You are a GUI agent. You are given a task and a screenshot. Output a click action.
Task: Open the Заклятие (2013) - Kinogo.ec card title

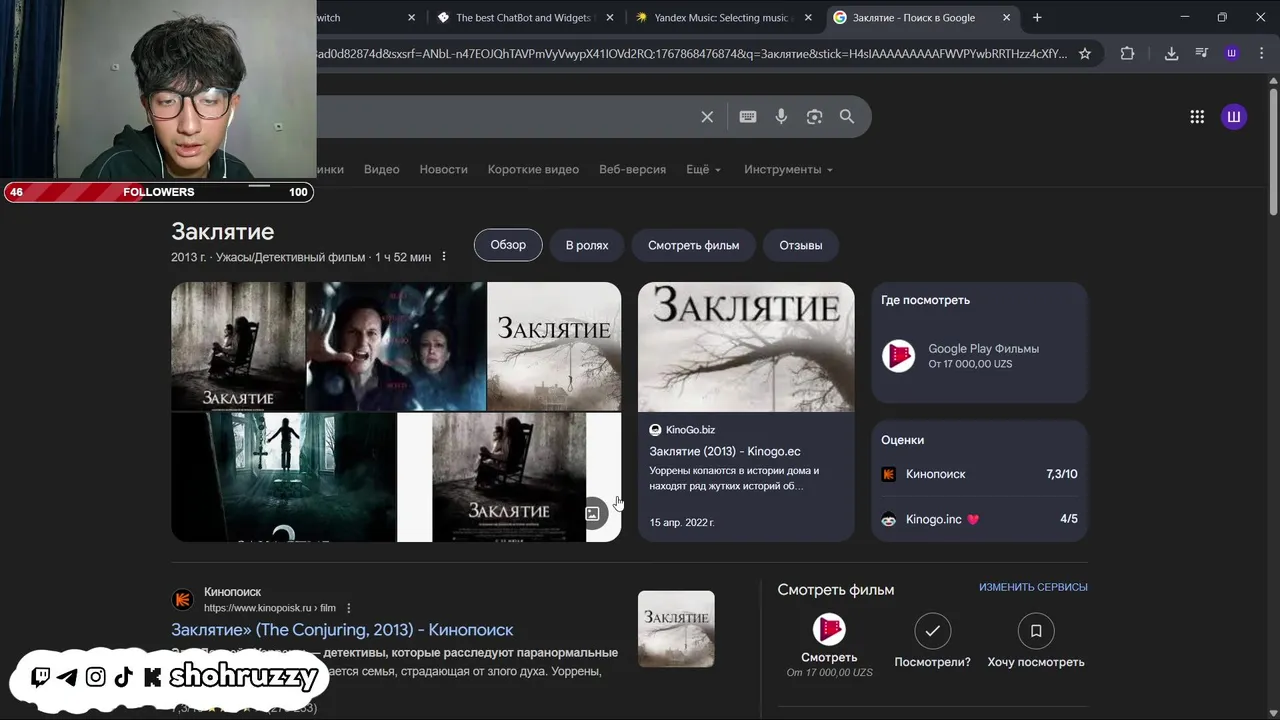(x=725, y=451)
